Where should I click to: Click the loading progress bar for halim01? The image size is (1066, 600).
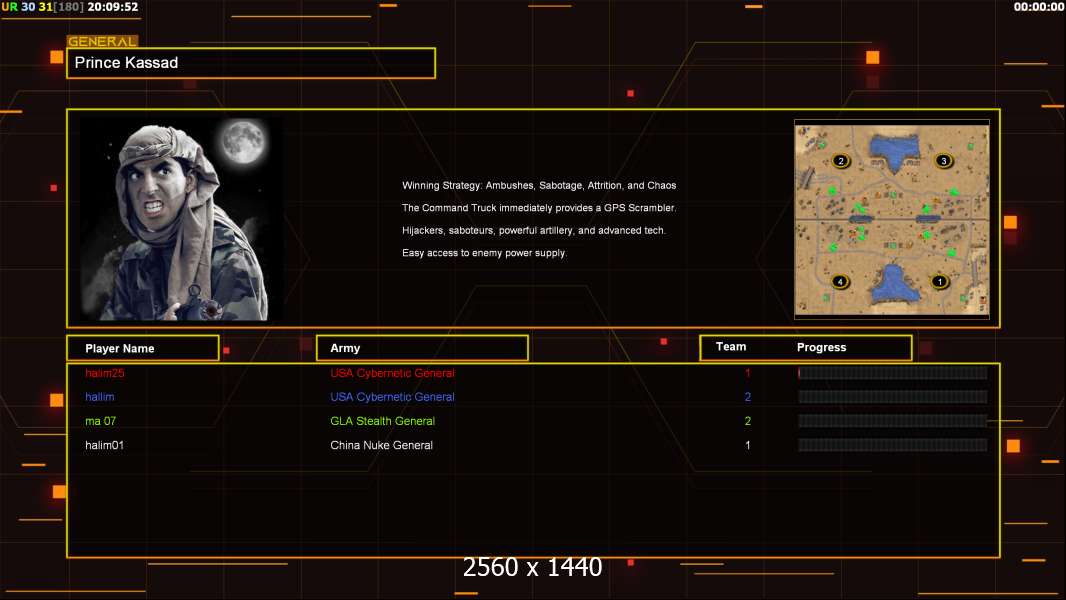(x=892, y=445)
